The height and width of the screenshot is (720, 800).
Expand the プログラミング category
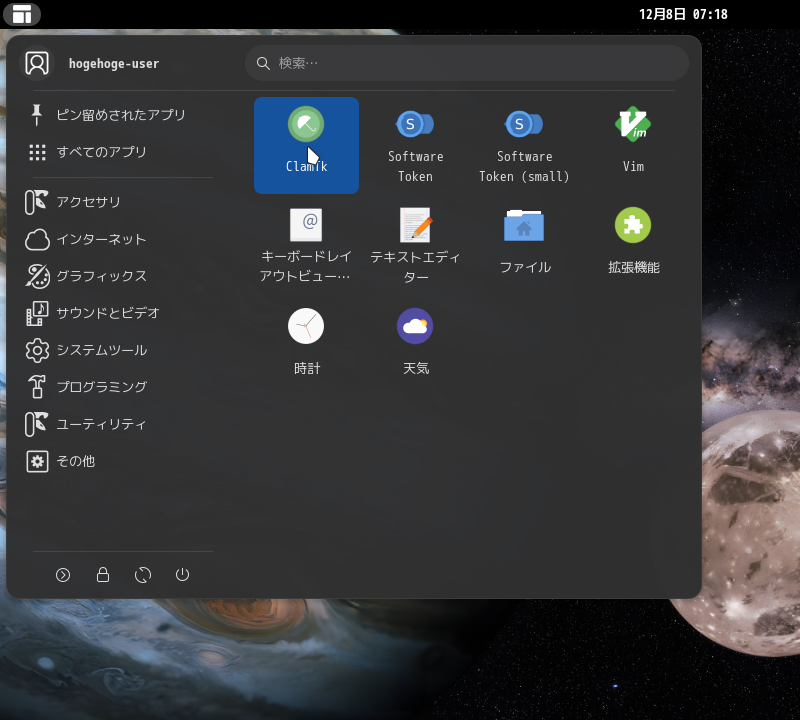click(105, 387)
